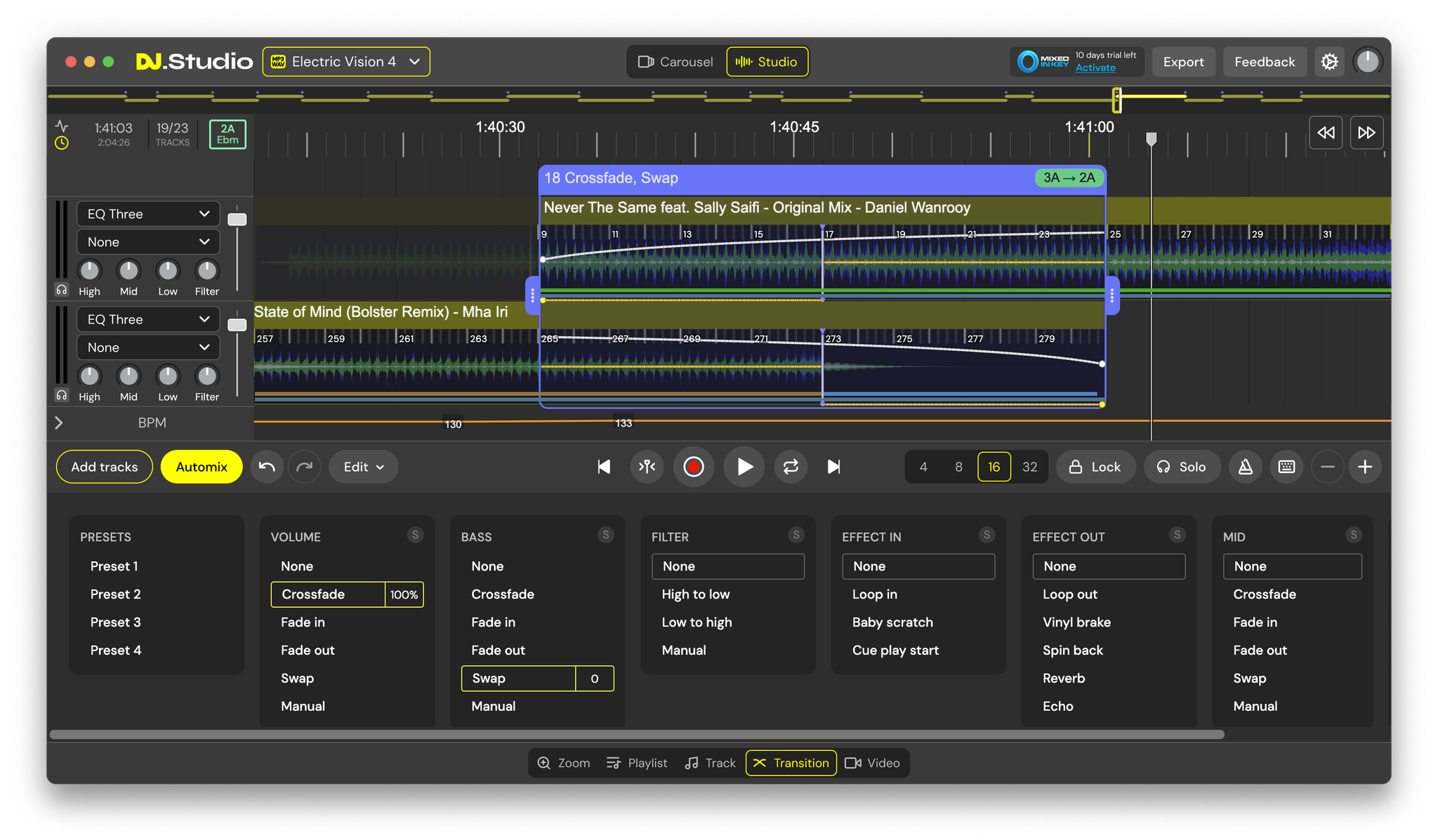Enable Solo monitoring mode
Screen dimensions: 1438x840
[1182, 467]
